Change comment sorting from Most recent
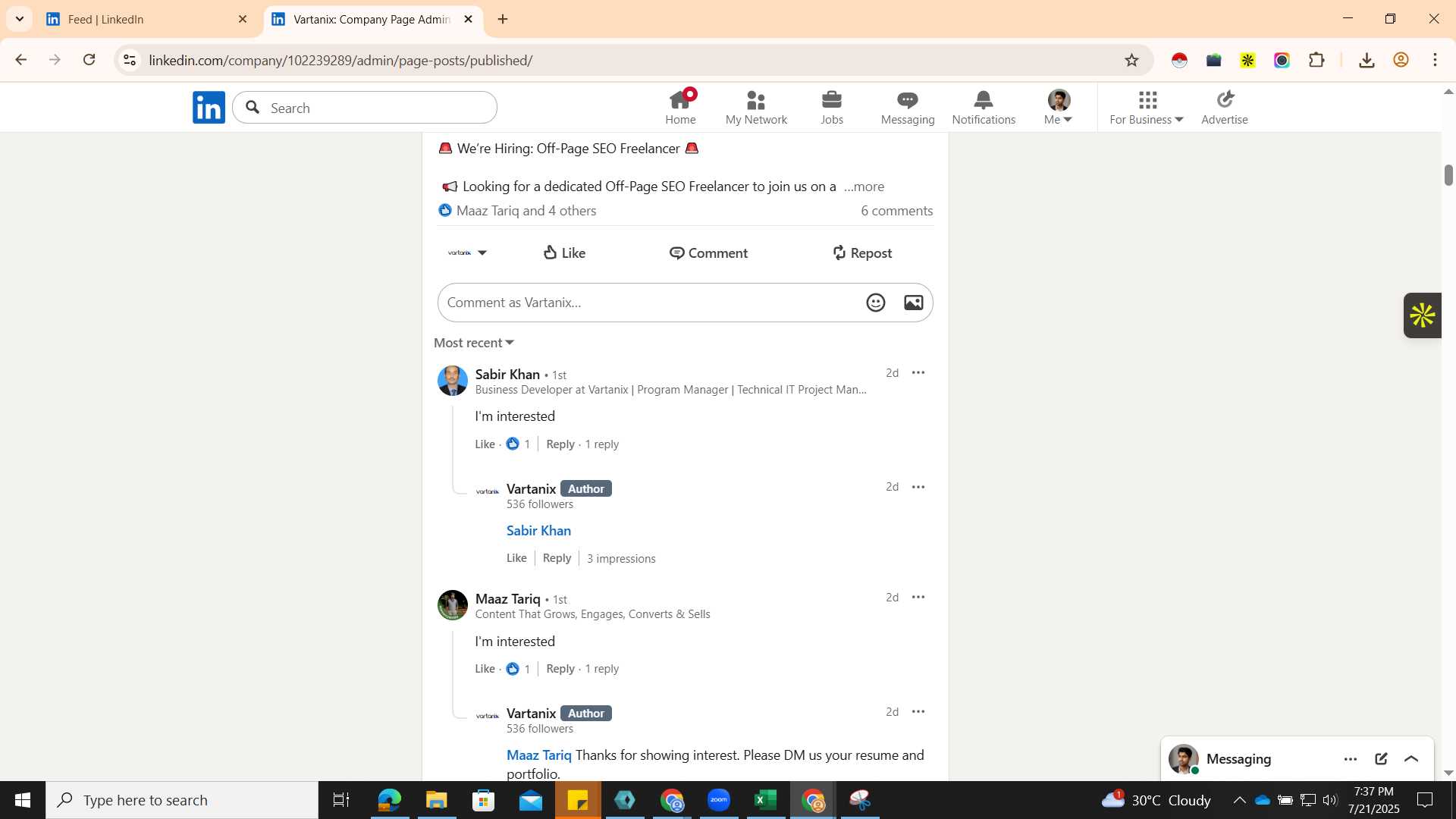The width and height of the screenshot is (1456, 819). tap(474, 343)
